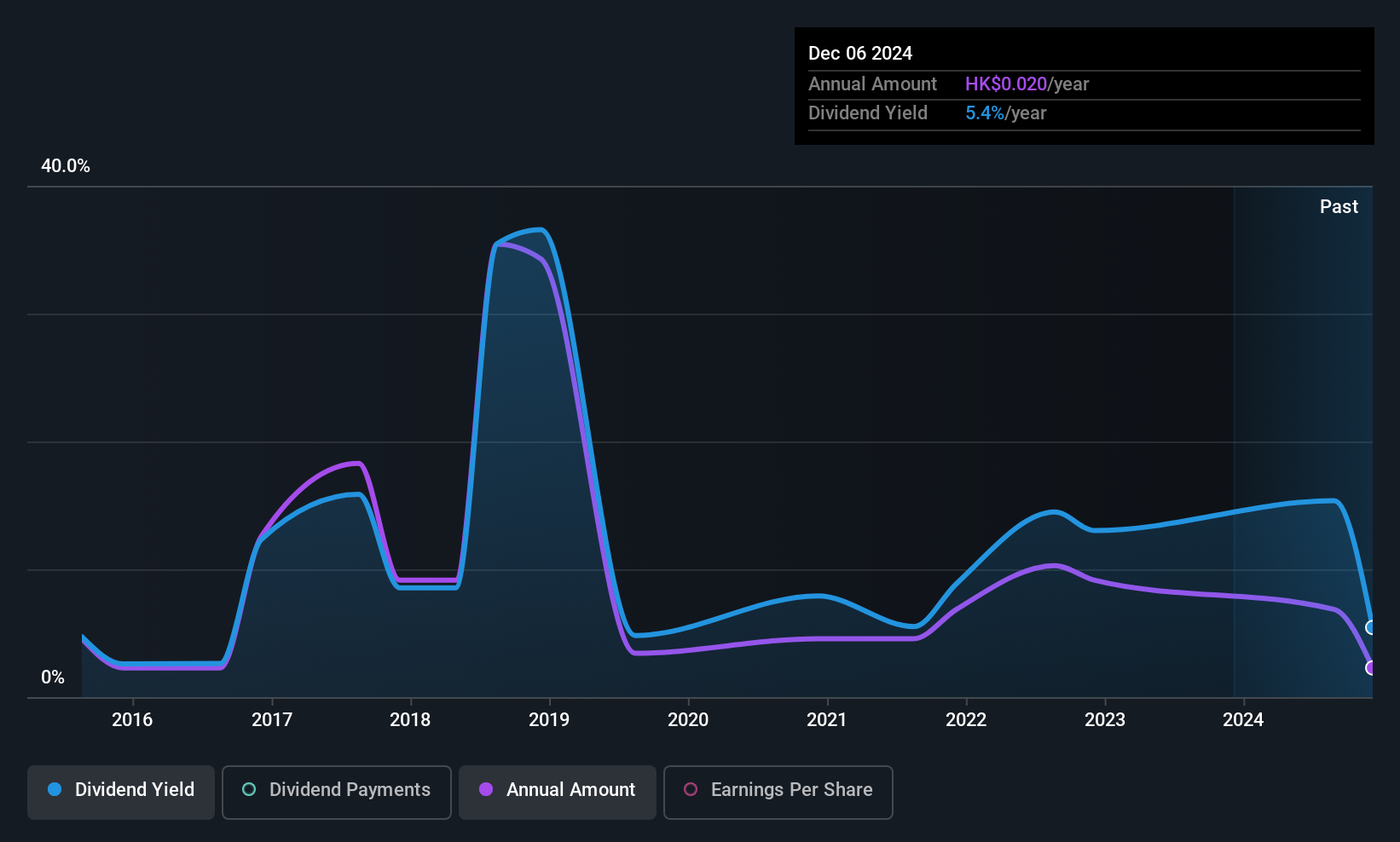Click the pink Earnings Per Share circle
Image resolution: width=1400 pixels, height=842 pixels.
(x=691, y=789)
